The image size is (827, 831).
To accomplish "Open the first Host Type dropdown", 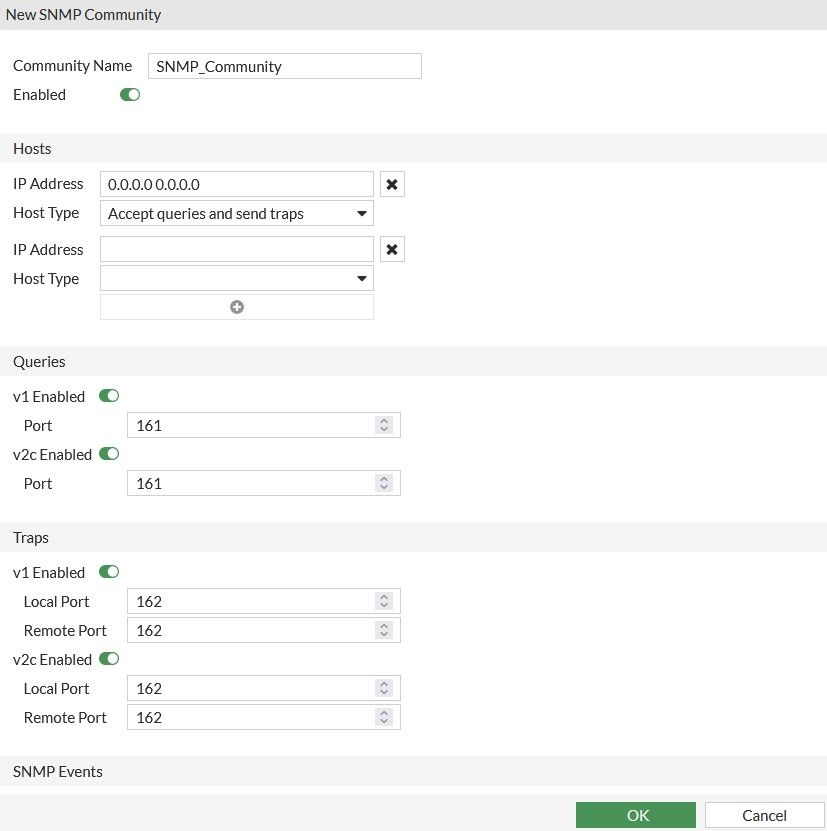I will tap(237, 213).
